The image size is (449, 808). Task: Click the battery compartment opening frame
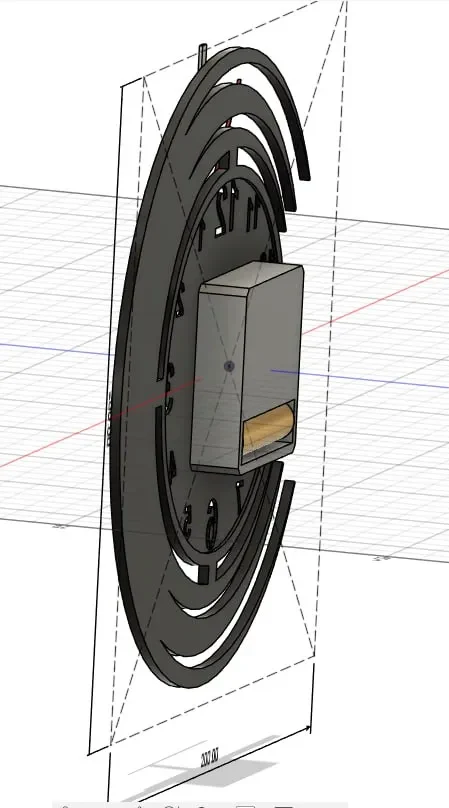click(x=269, y=429)
